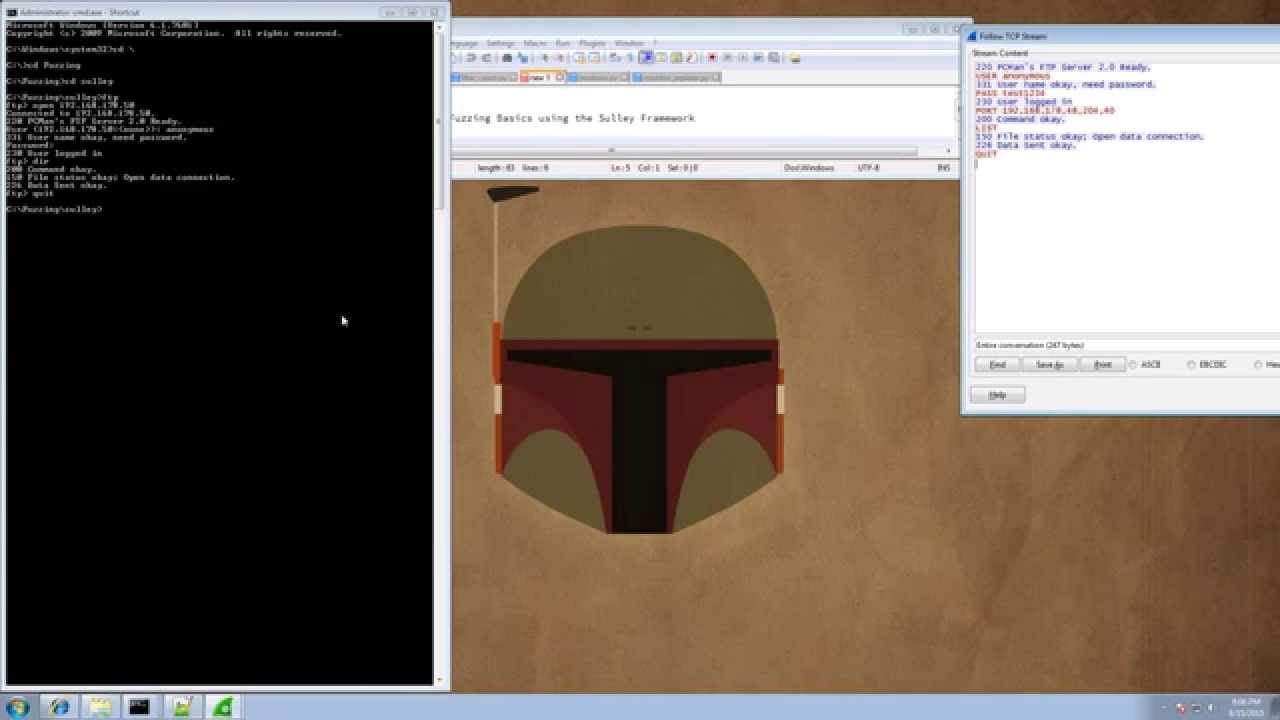Click Run Macro Multiple Times icon
Screen dimensions: 1280x720
pos(758,58)
